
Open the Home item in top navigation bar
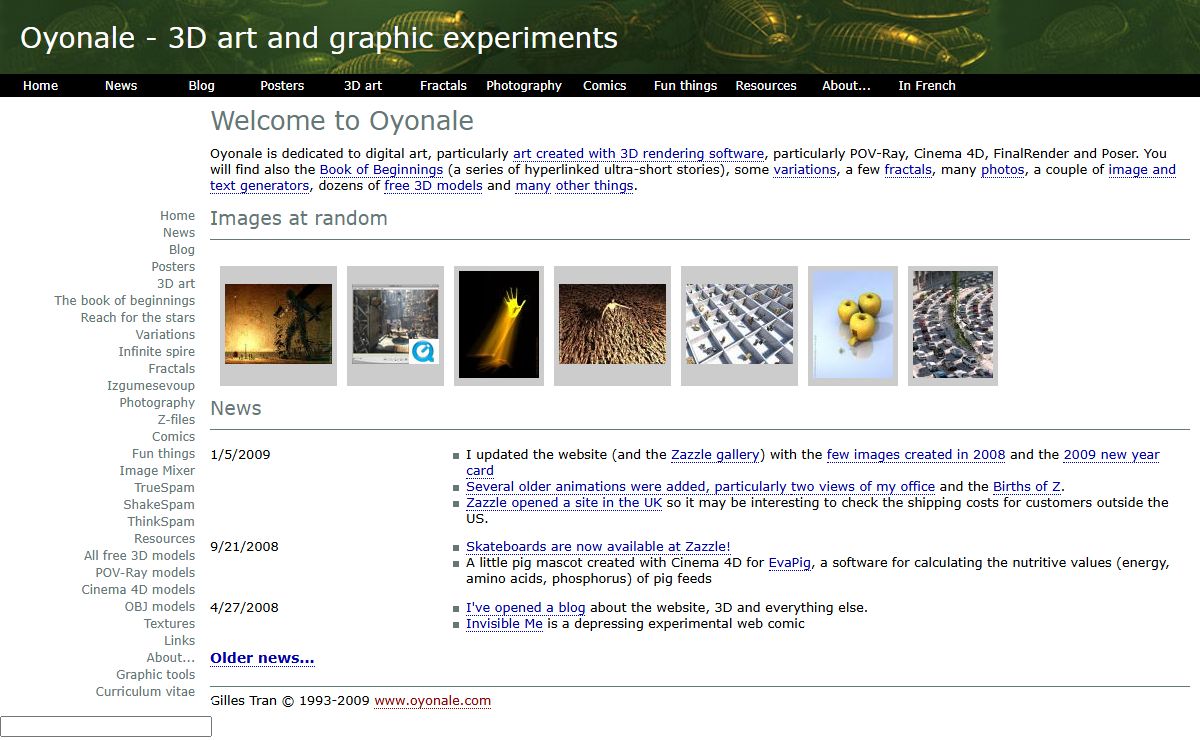tap(40, 86)
